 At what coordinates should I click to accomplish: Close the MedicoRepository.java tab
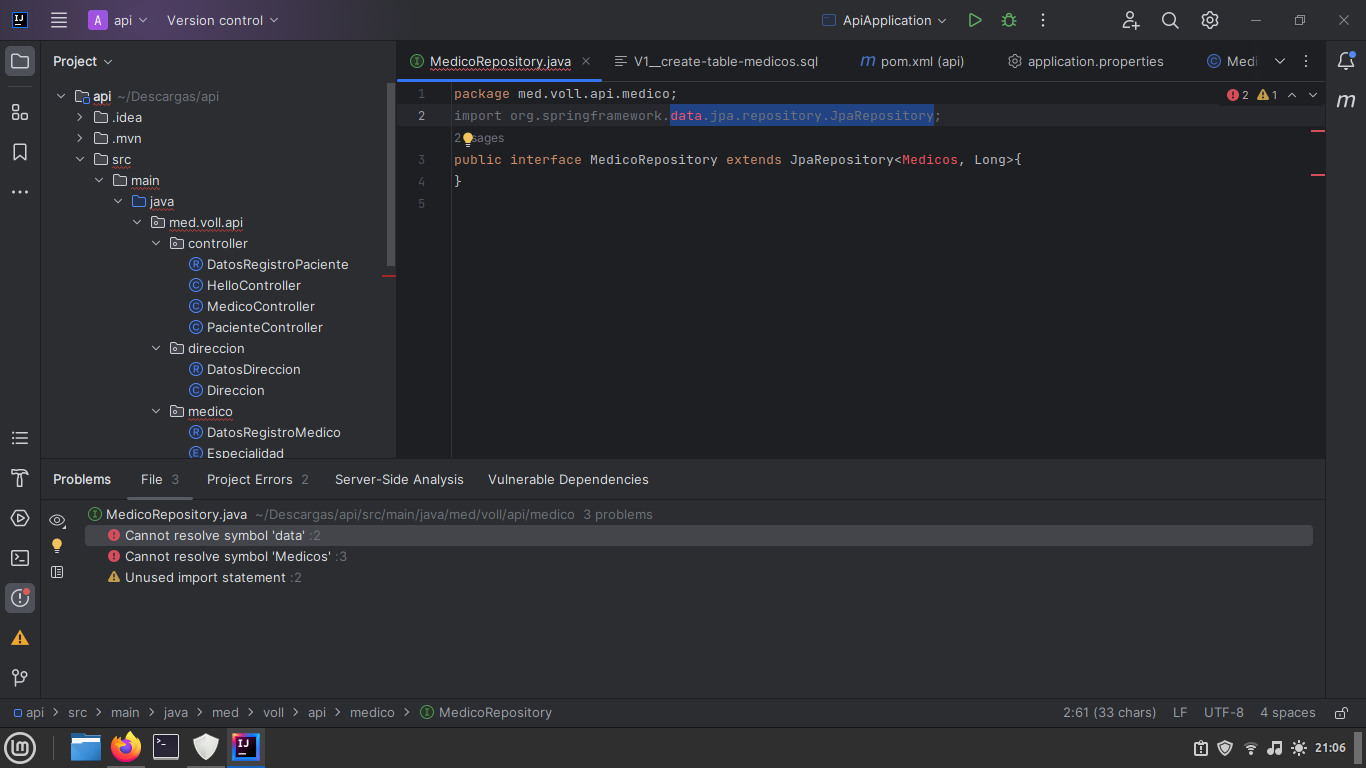pyautogui.click(x=586, y=61)
